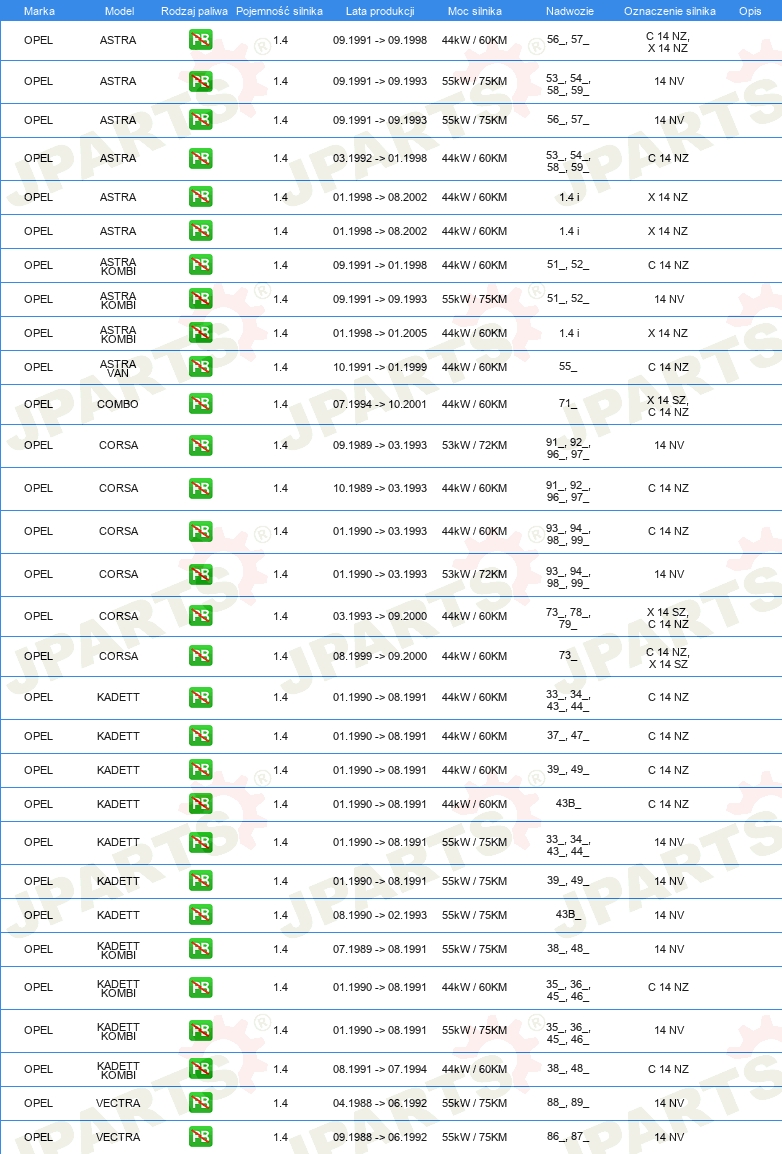Click production years 07.1989 -> 08.1991

pos(380,949)
